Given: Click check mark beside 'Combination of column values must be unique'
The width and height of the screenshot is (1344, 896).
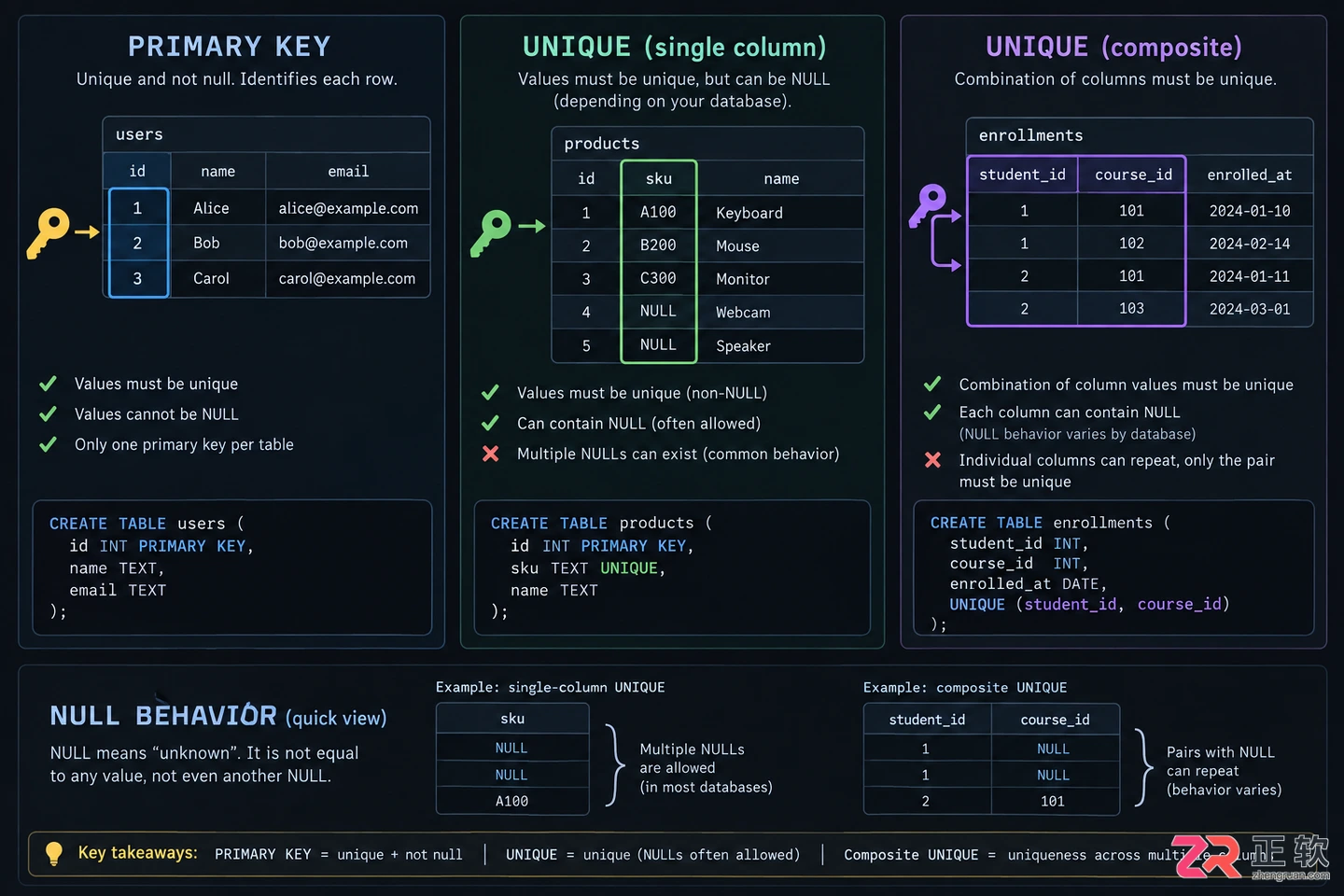Looking at the screenshot, I should [x=932, y=384].
